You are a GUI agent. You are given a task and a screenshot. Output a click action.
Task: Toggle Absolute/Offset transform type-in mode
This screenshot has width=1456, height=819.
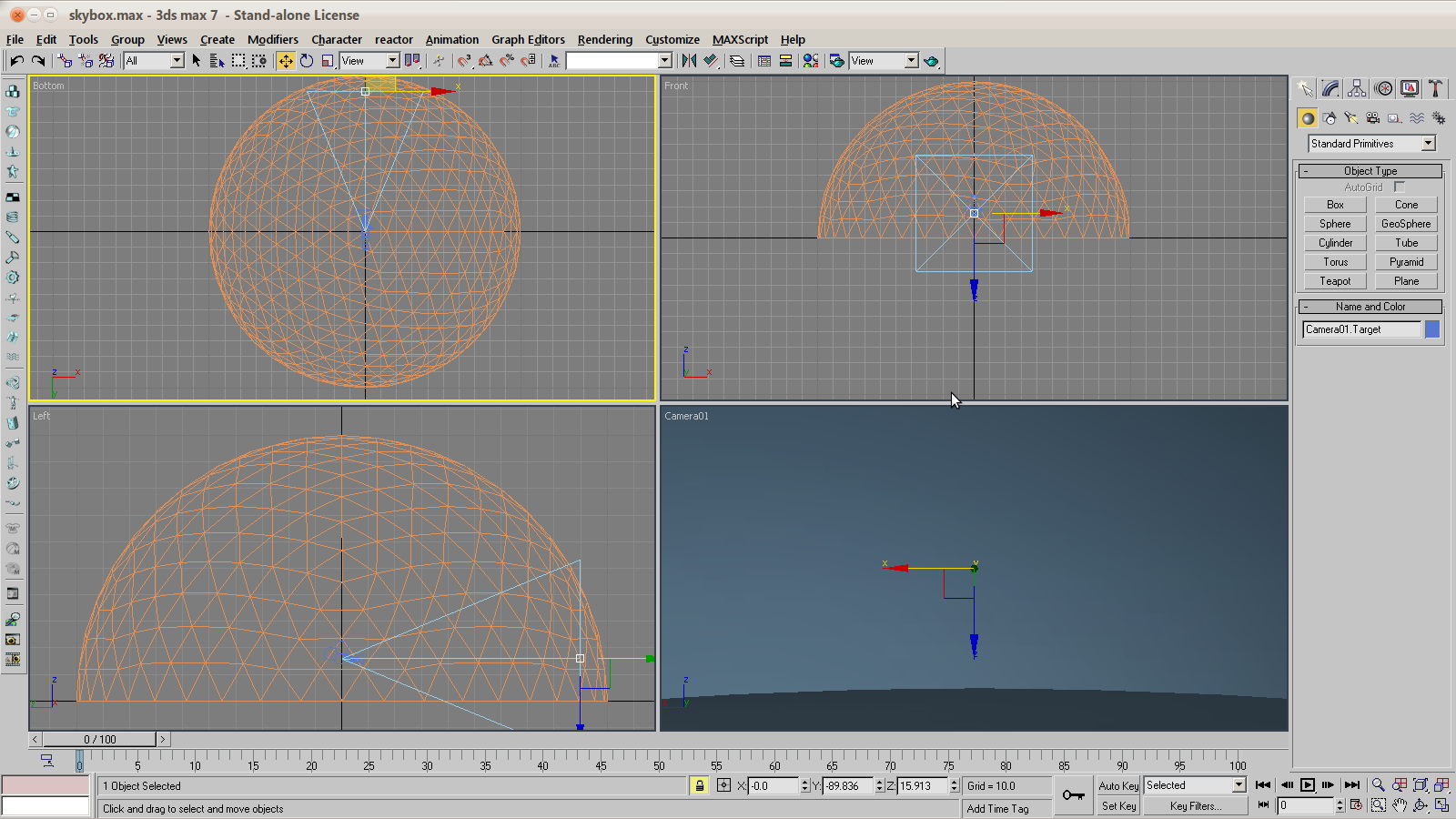[723, 785]
